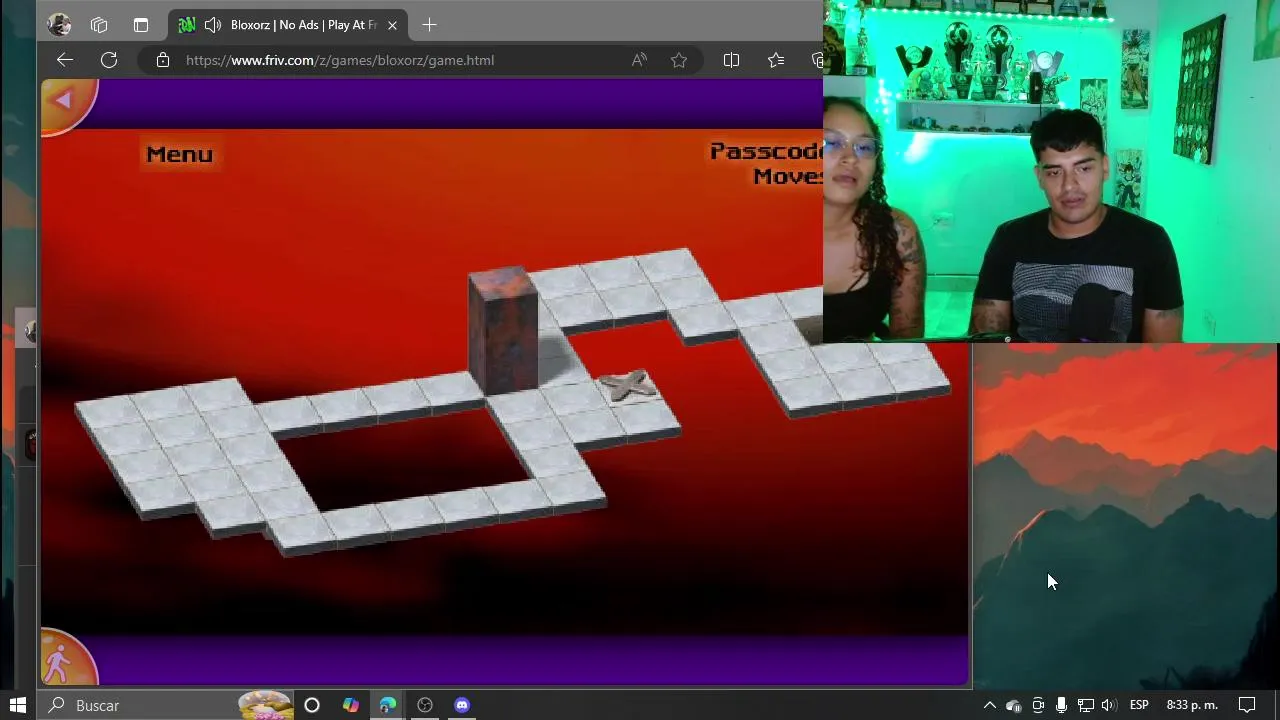Click the Buscar taskbar search box
This screenshot has width=1280, height=720.
(x=165, y=705)
